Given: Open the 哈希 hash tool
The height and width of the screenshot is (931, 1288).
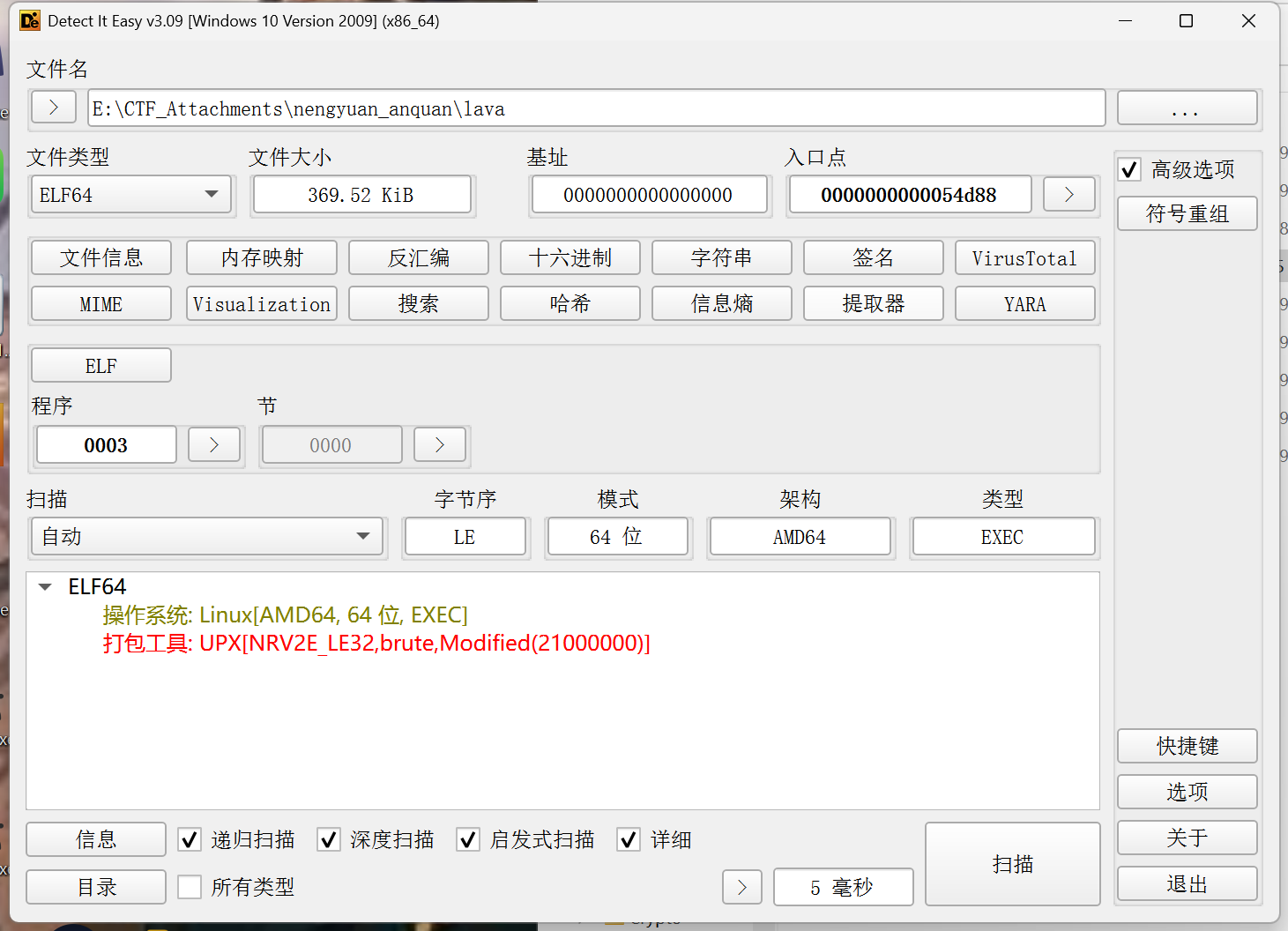Looking at the screenshot, I should tap(570, 303).
